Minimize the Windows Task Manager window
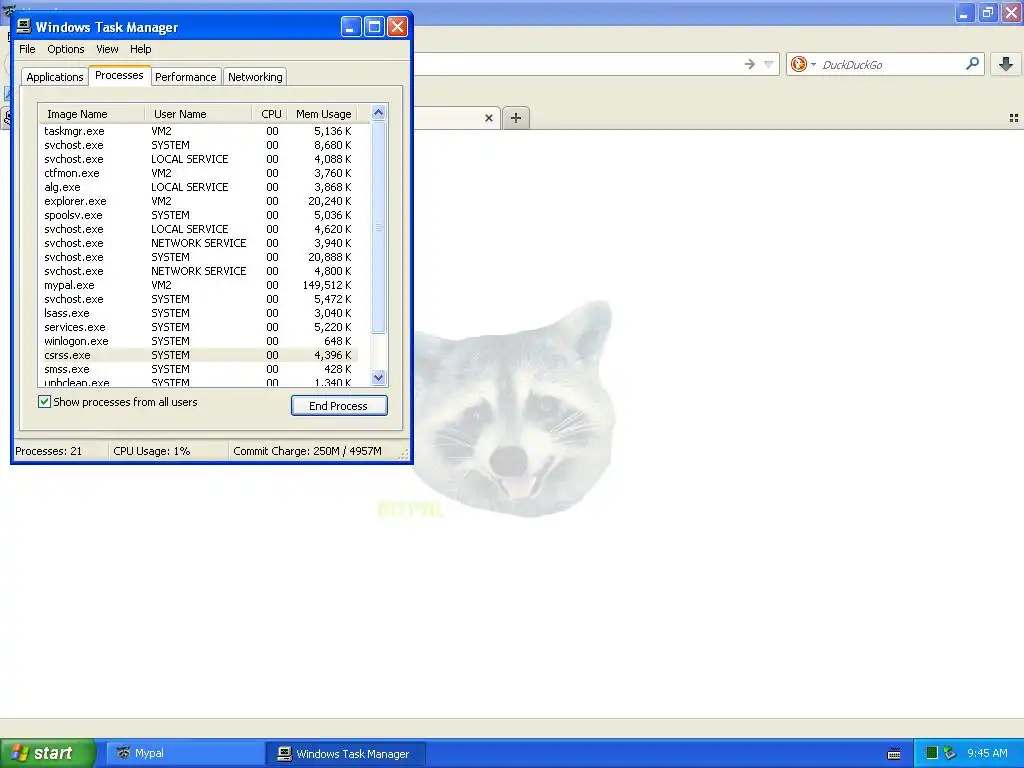Screen dimensions: 1024x768 pyautogui.click(x=351, y=27)
